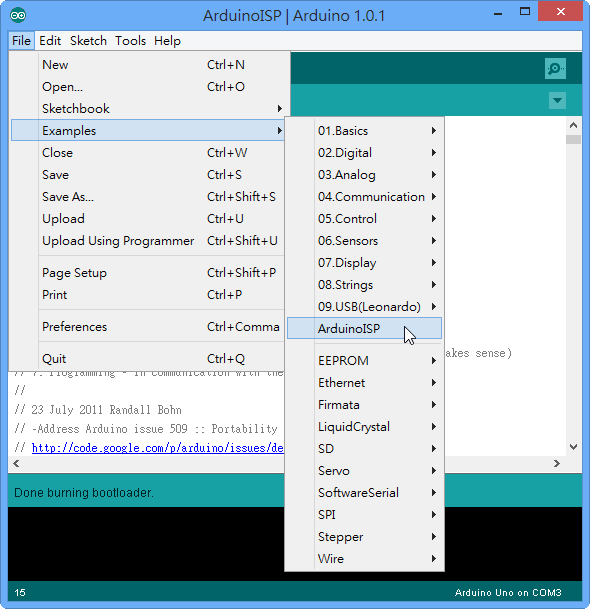
Task: Expand the Sketchbook submenu
Action: (148, 109)
